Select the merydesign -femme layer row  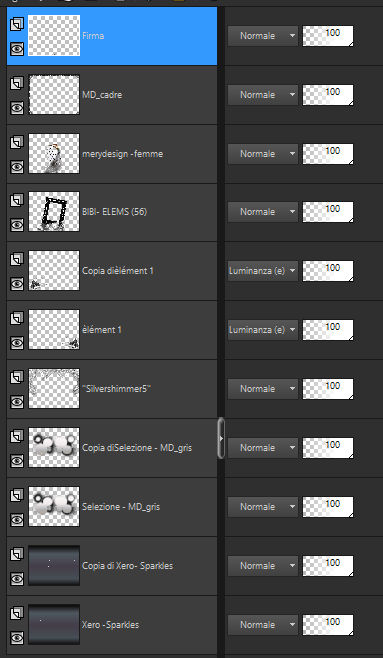(x=112, y=154)
